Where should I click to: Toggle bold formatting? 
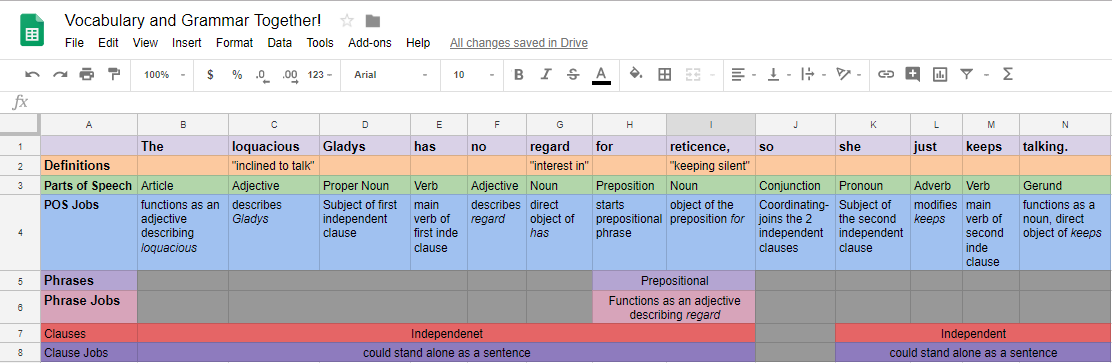coord(518,74)
